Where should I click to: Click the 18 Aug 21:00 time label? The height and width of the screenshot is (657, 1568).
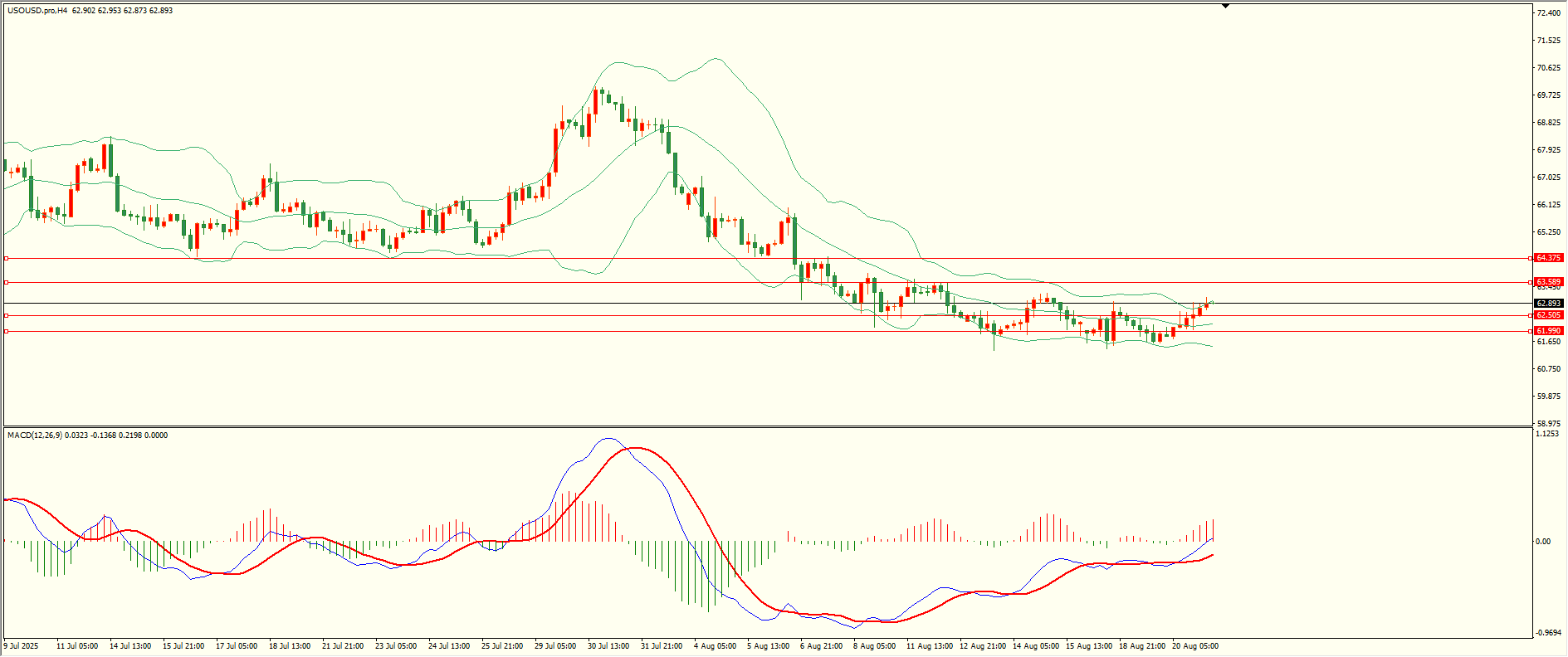[x=1142, y=646]
